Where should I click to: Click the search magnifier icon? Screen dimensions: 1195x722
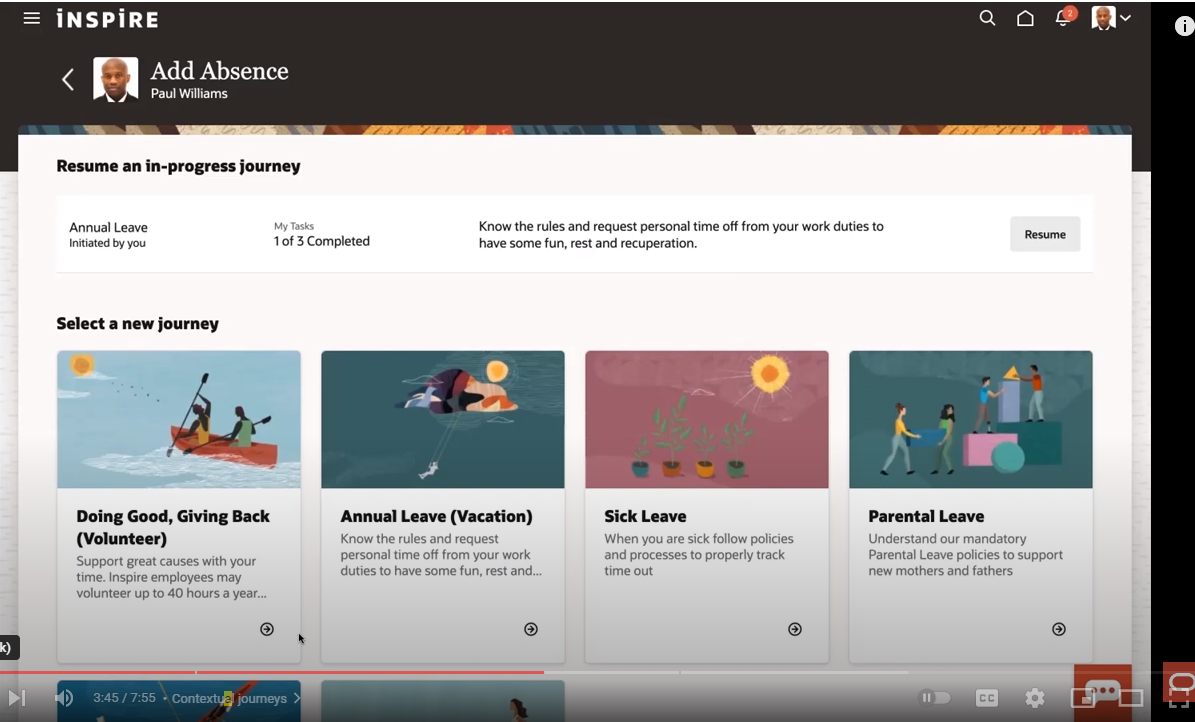(987, 18)
